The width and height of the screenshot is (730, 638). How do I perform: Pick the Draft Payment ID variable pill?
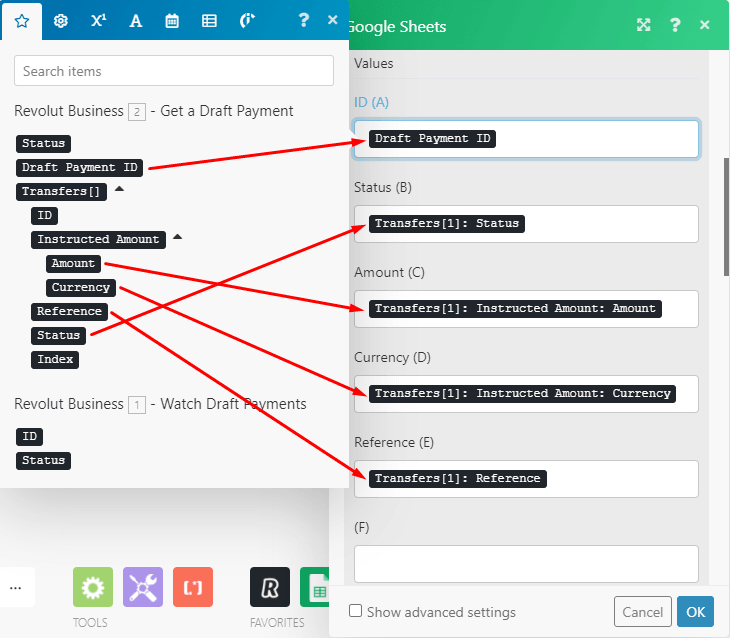(x=79, y=167)
